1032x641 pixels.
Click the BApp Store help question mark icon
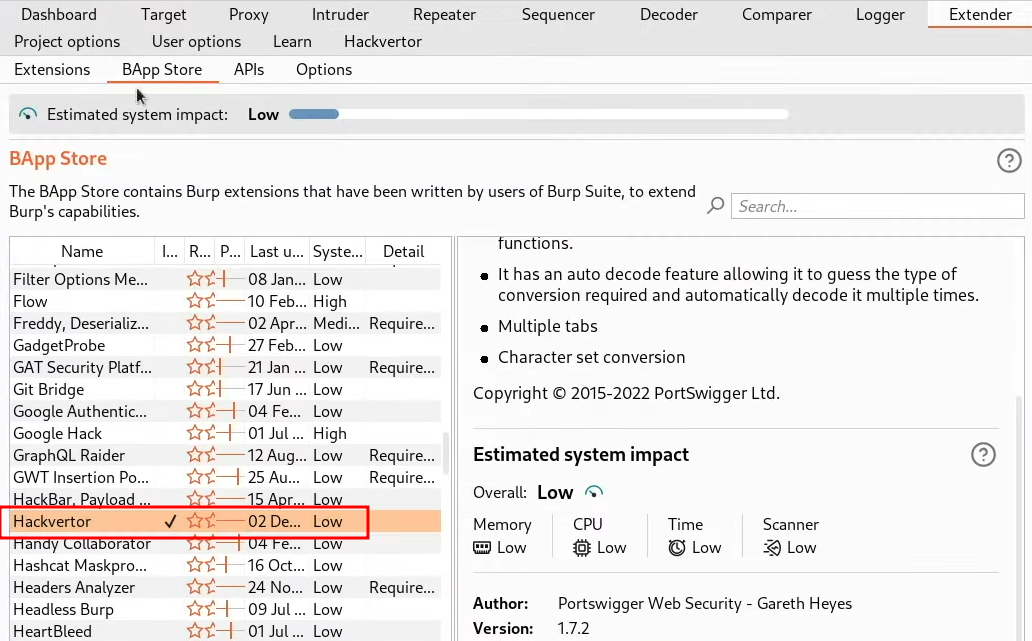(x=1009, y=160)
